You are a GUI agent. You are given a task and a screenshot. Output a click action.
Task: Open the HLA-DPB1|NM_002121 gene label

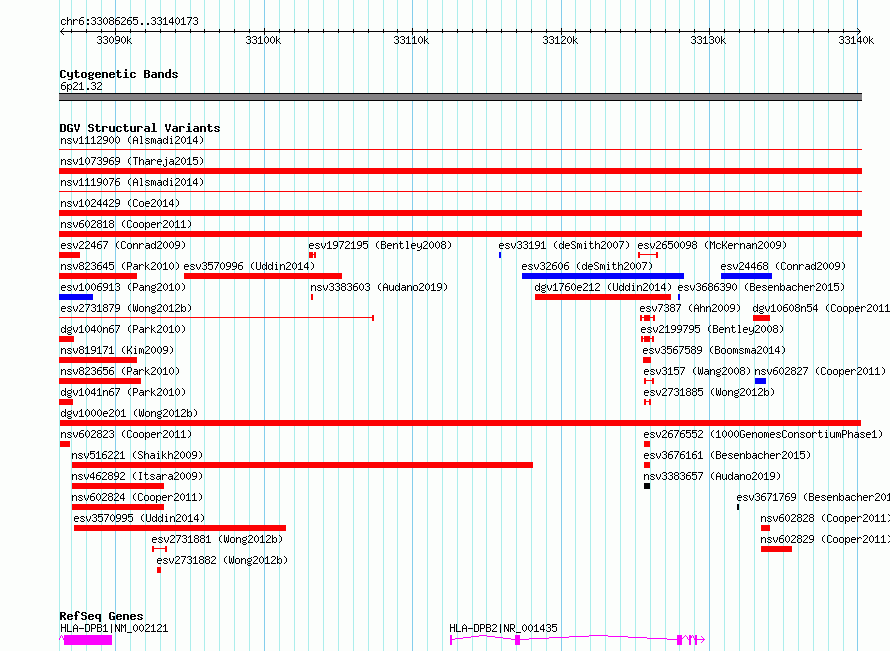[114, 628]
